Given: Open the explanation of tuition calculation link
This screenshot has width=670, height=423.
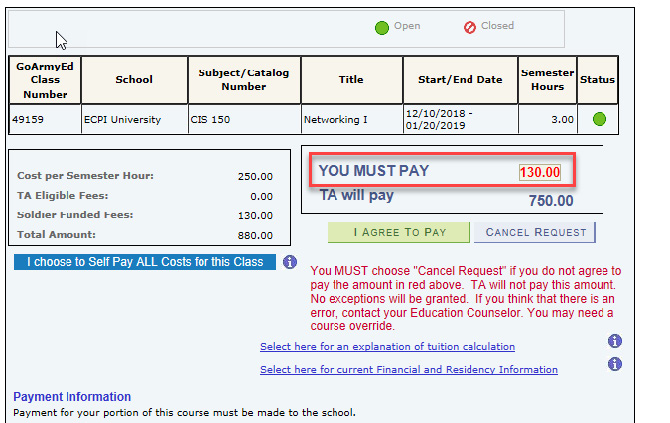Looking at the screenshot, I should (387, 347).
